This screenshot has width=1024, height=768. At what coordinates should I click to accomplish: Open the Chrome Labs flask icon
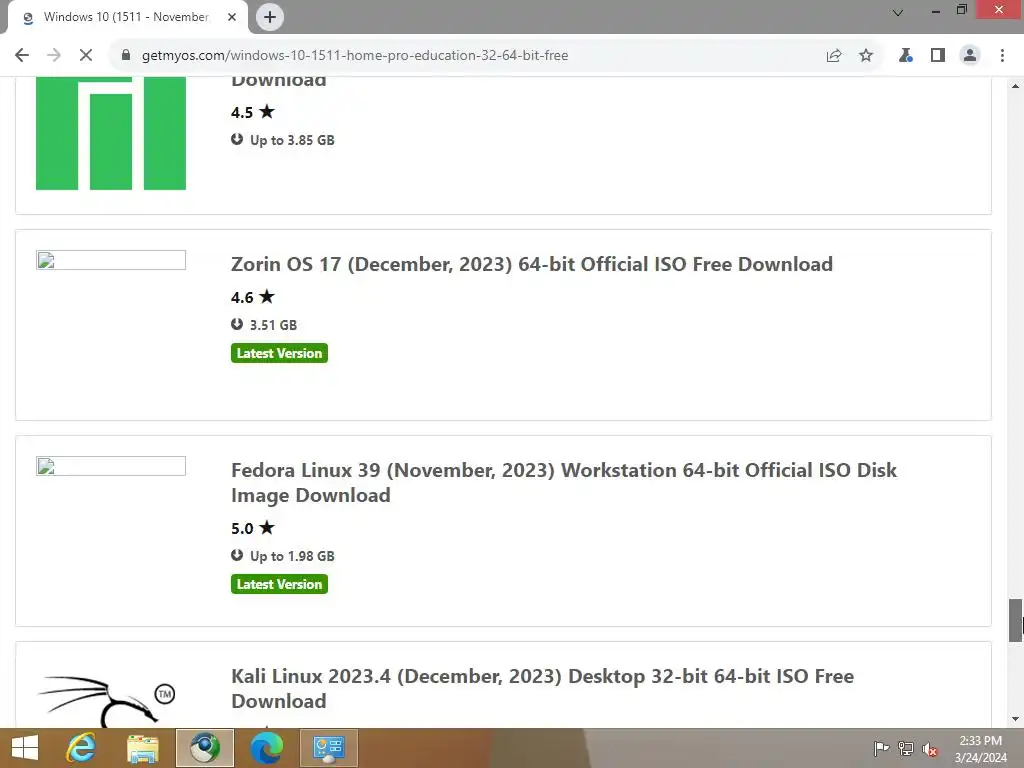click(x=905, y=56)
